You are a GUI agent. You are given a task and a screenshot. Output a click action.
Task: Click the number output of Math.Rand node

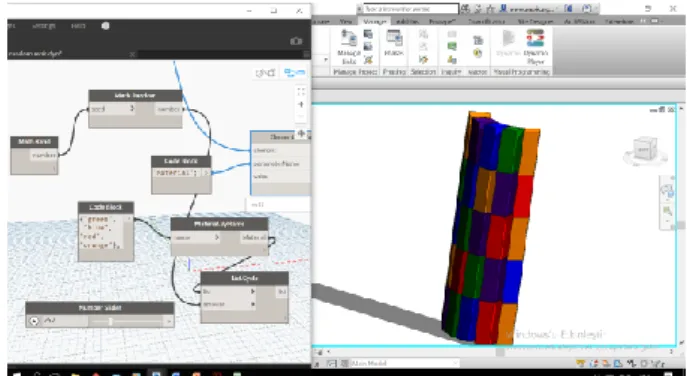[44, 155]
